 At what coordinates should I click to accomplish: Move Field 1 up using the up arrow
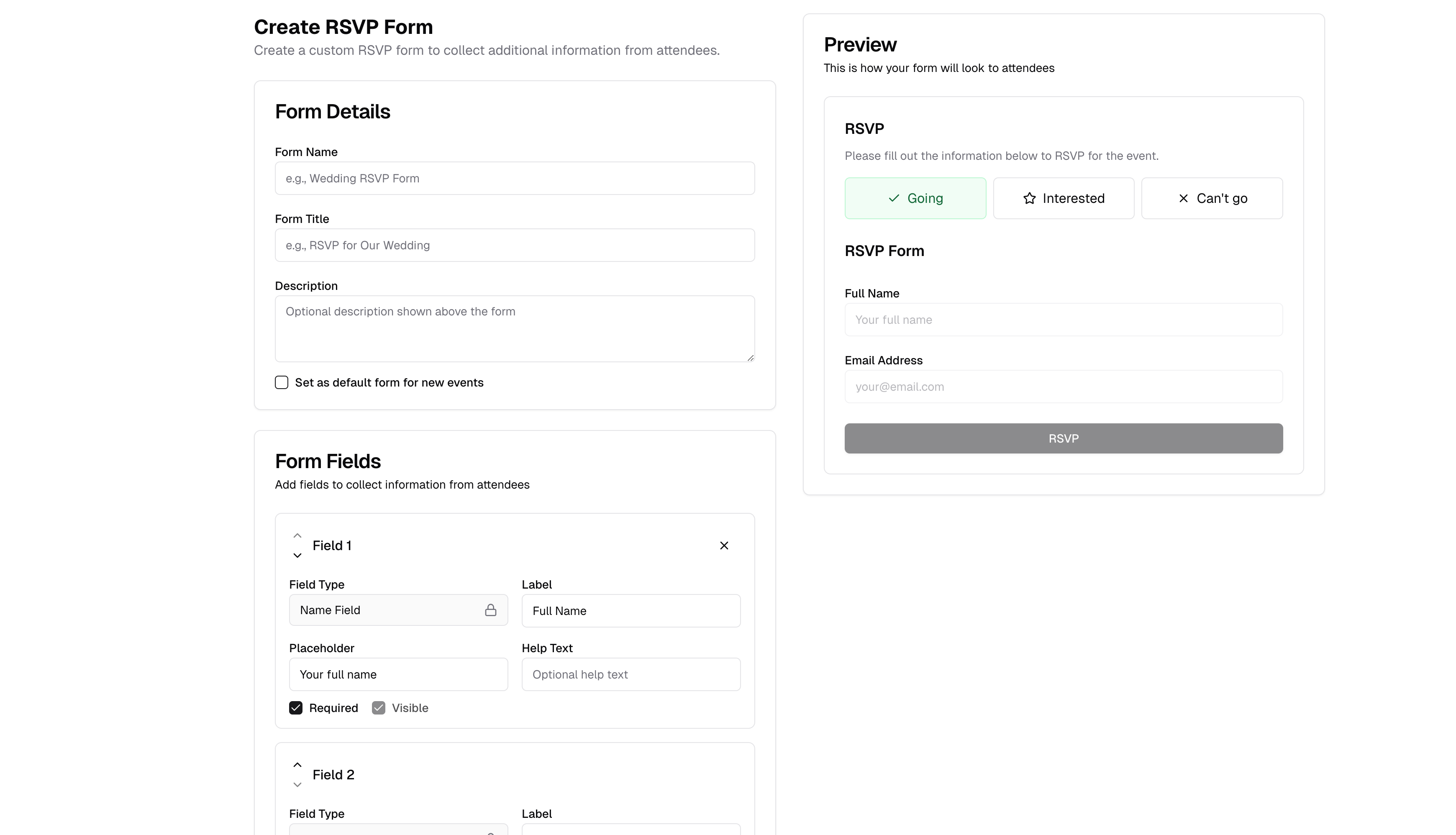297,535
